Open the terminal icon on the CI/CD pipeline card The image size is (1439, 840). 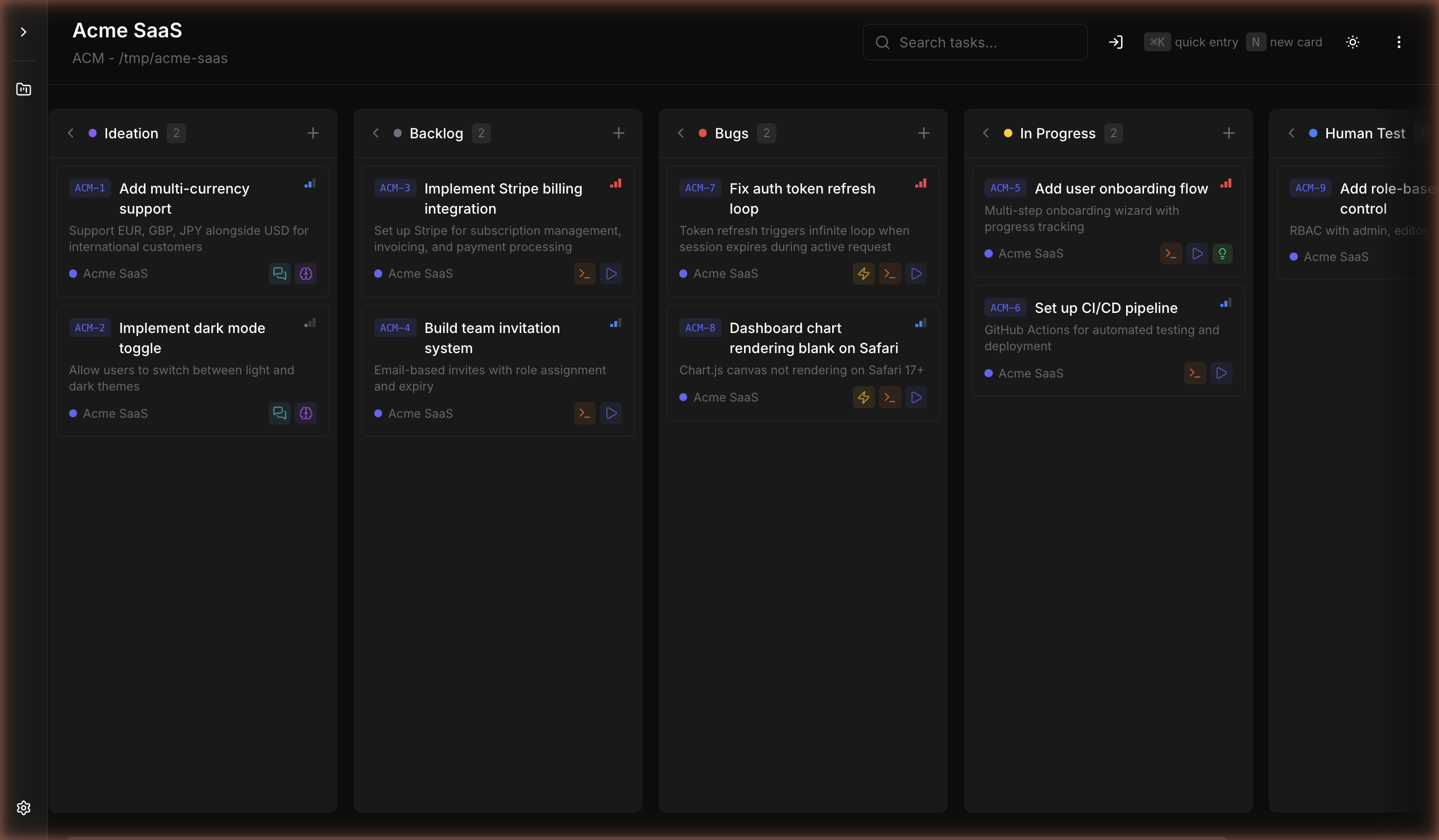click(1195, 373)
